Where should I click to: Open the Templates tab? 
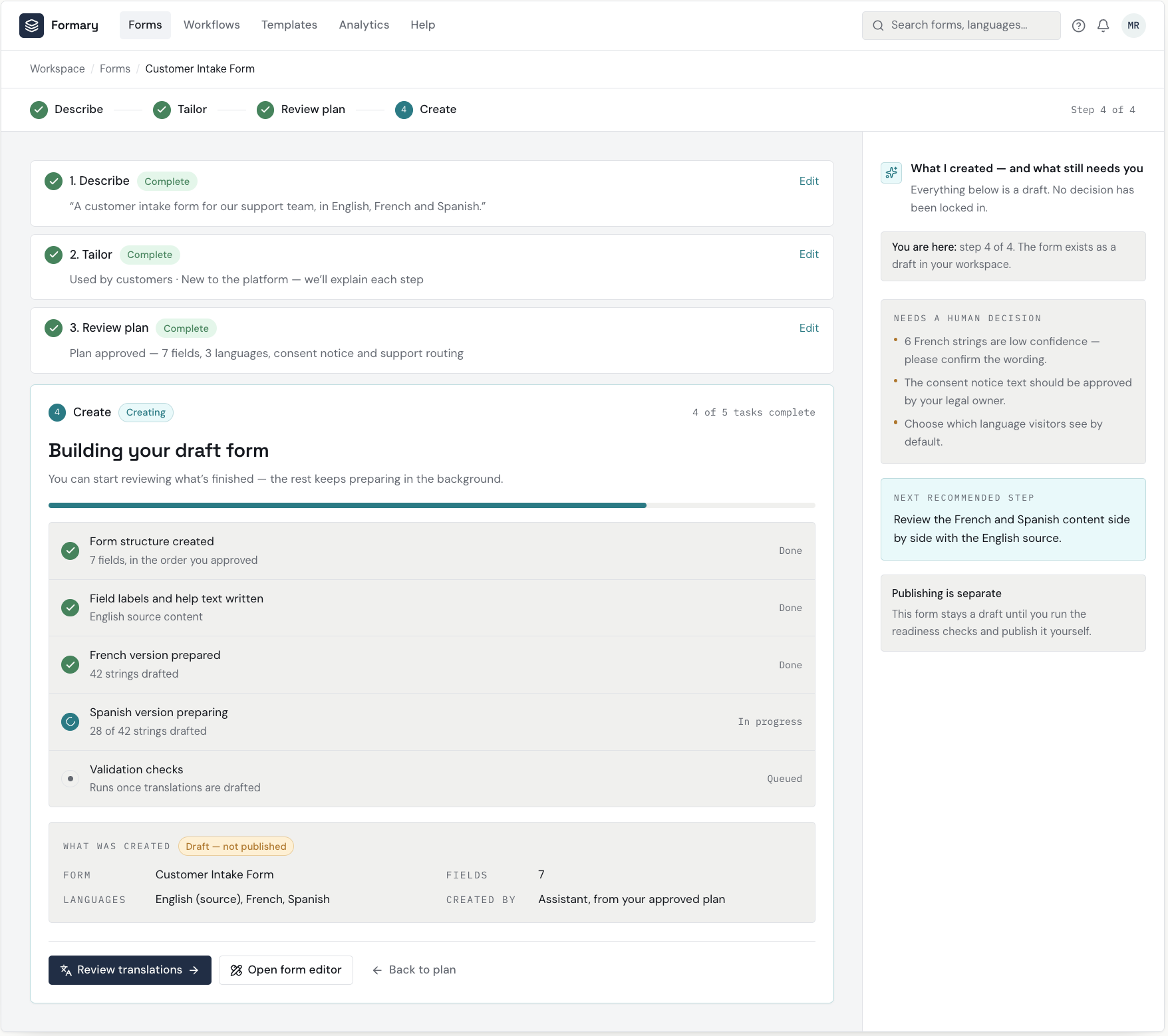coord(289,25)
